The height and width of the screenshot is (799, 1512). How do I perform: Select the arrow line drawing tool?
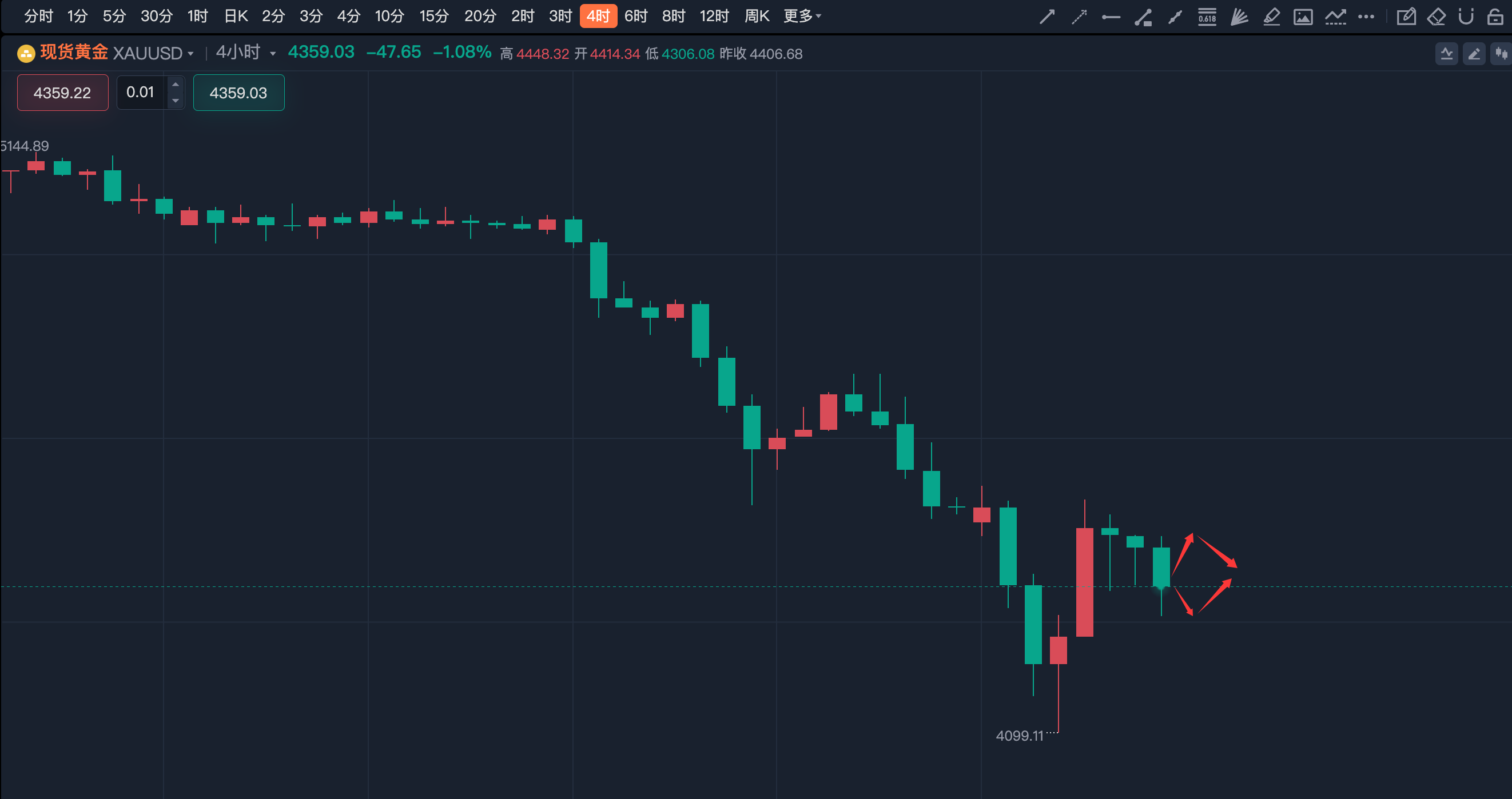click(x=1047, y=17)
